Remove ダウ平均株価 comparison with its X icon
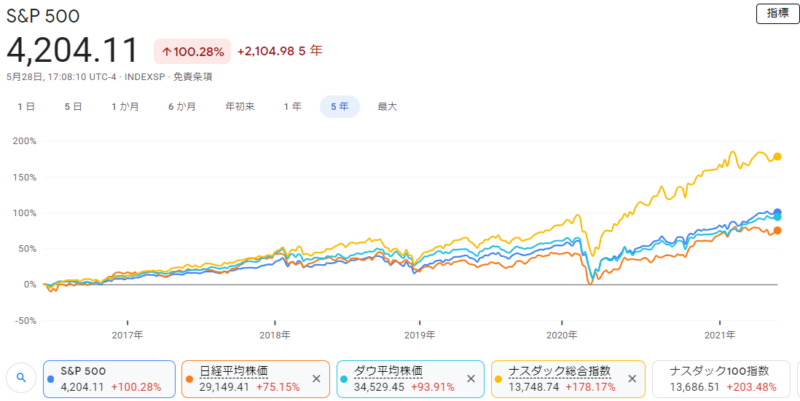The height and width of the screenshot is (401, 800). (471, 379)
